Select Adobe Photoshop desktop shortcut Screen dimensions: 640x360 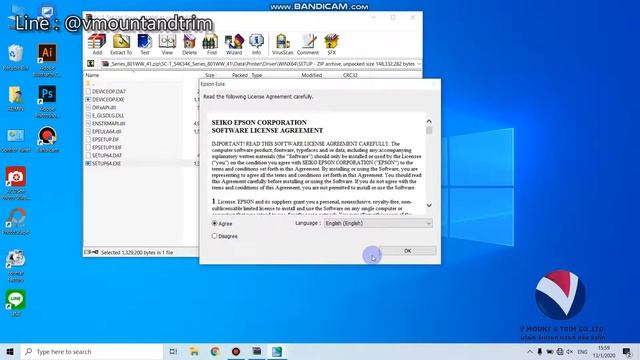click(47, 102)
